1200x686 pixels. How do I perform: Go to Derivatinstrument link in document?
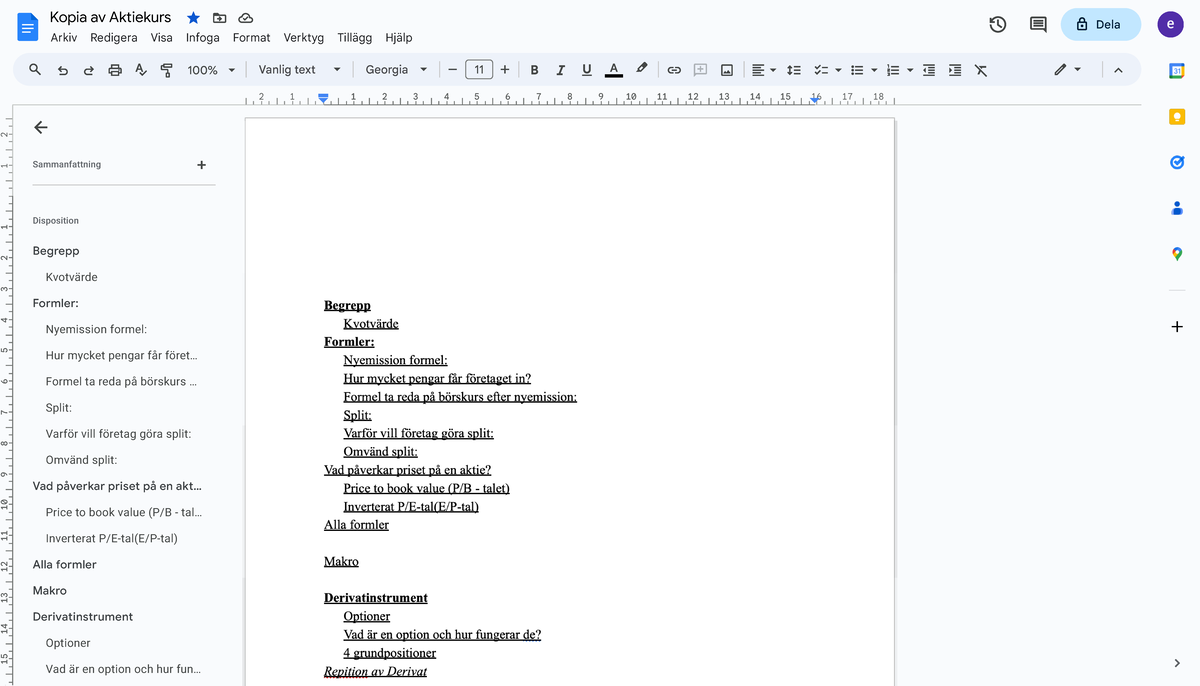(x=375, y=598)
